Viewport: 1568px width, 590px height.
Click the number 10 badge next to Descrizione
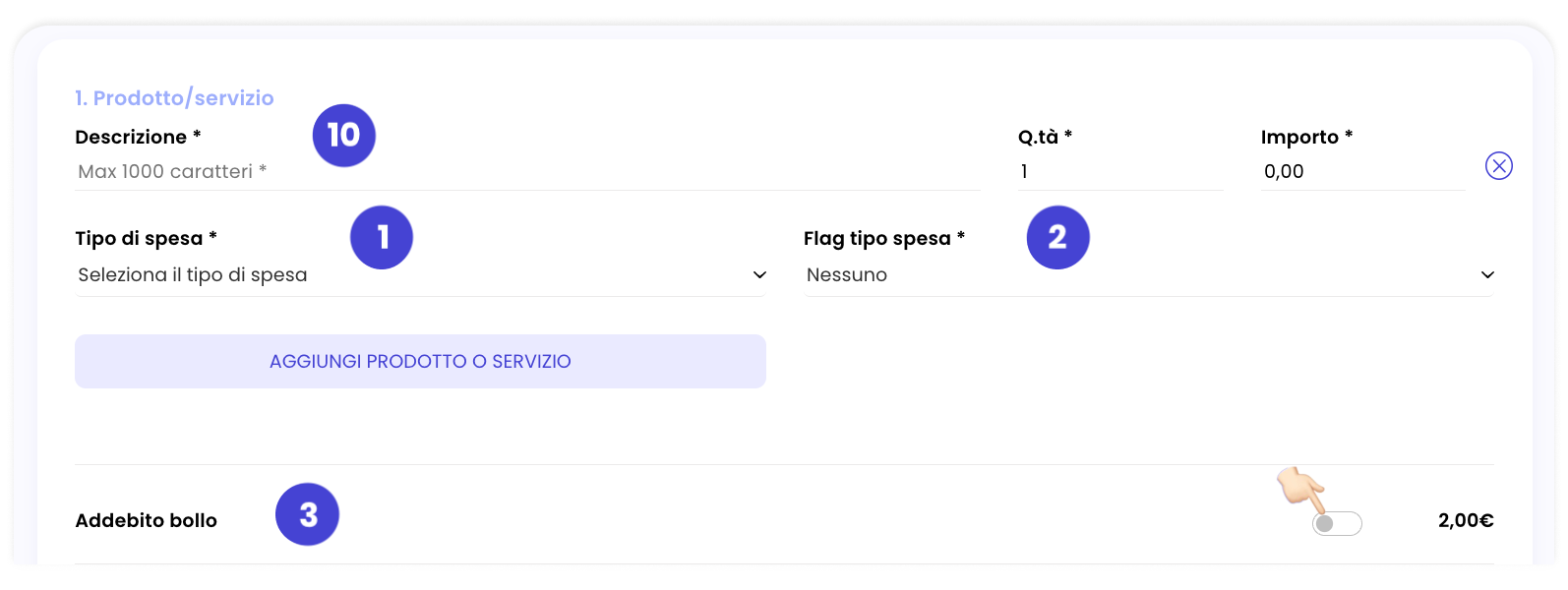344,136
